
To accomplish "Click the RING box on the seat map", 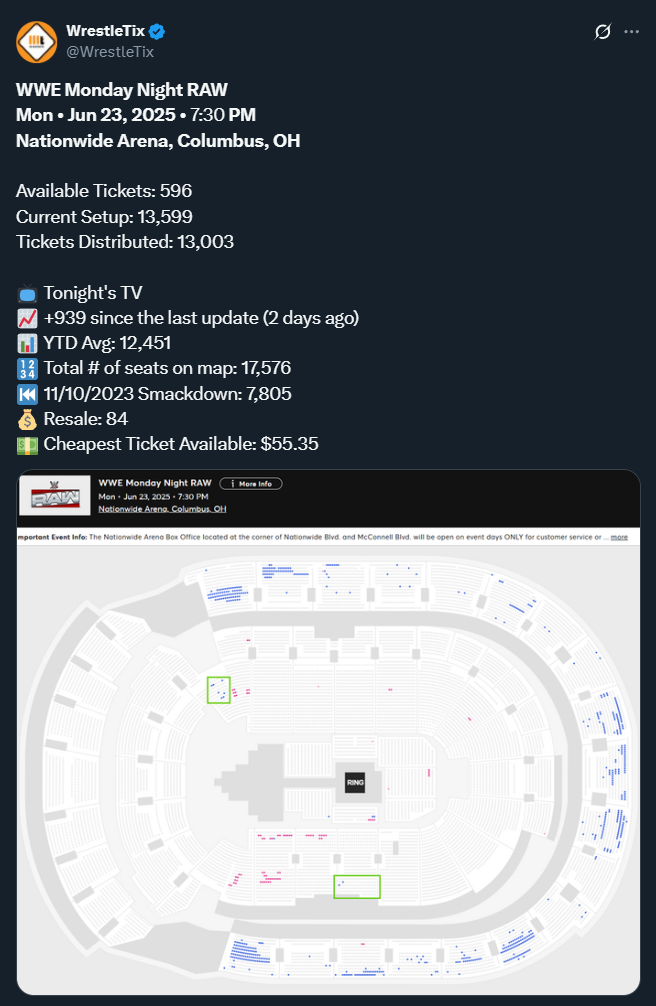I will click(x=355, y=782).
